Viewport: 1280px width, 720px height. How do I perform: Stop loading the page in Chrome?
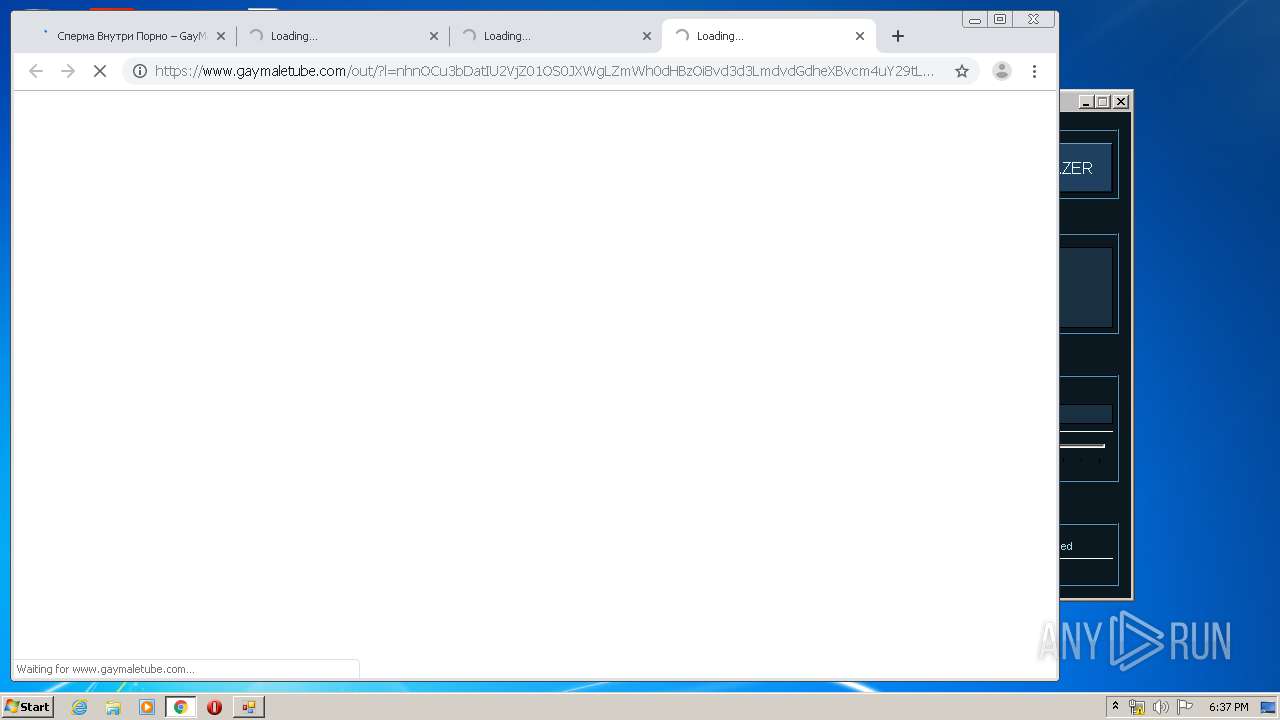pos(100,71)
